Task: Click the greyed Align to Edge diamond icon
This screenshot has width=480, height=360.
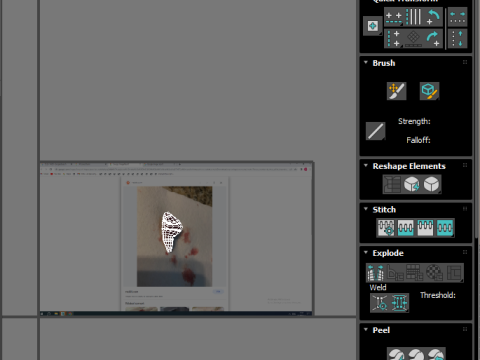Action: (413, 38)
